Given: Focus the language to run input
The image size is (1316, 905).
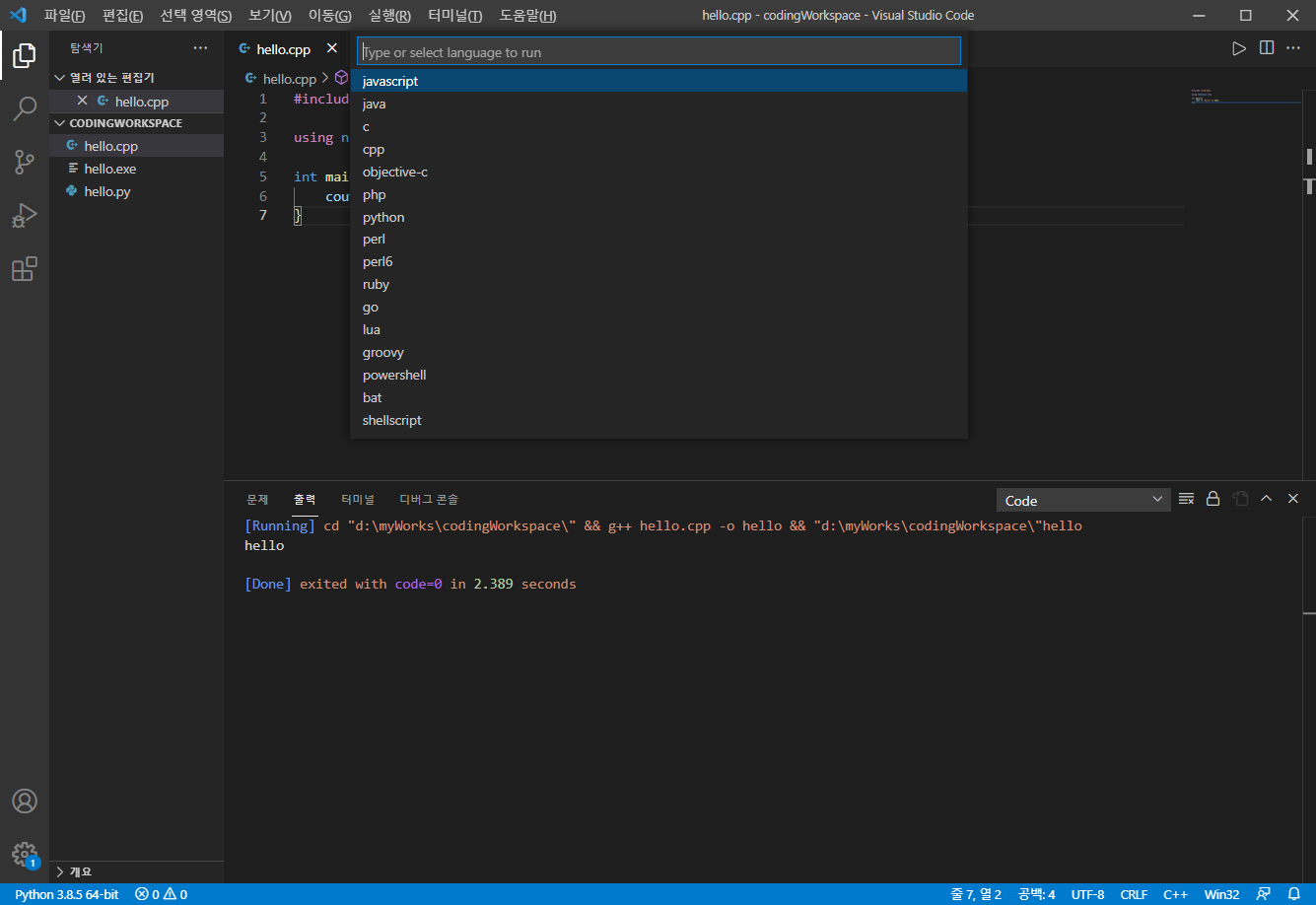Looking at the screenshot, I should tap(658, 51).
